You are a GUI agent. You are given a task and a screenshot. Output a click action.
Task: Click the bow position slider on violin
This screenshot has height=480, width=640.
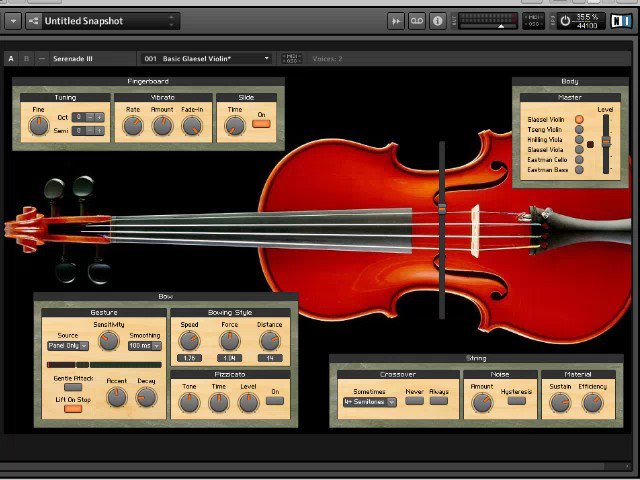(x=442, y=209)
